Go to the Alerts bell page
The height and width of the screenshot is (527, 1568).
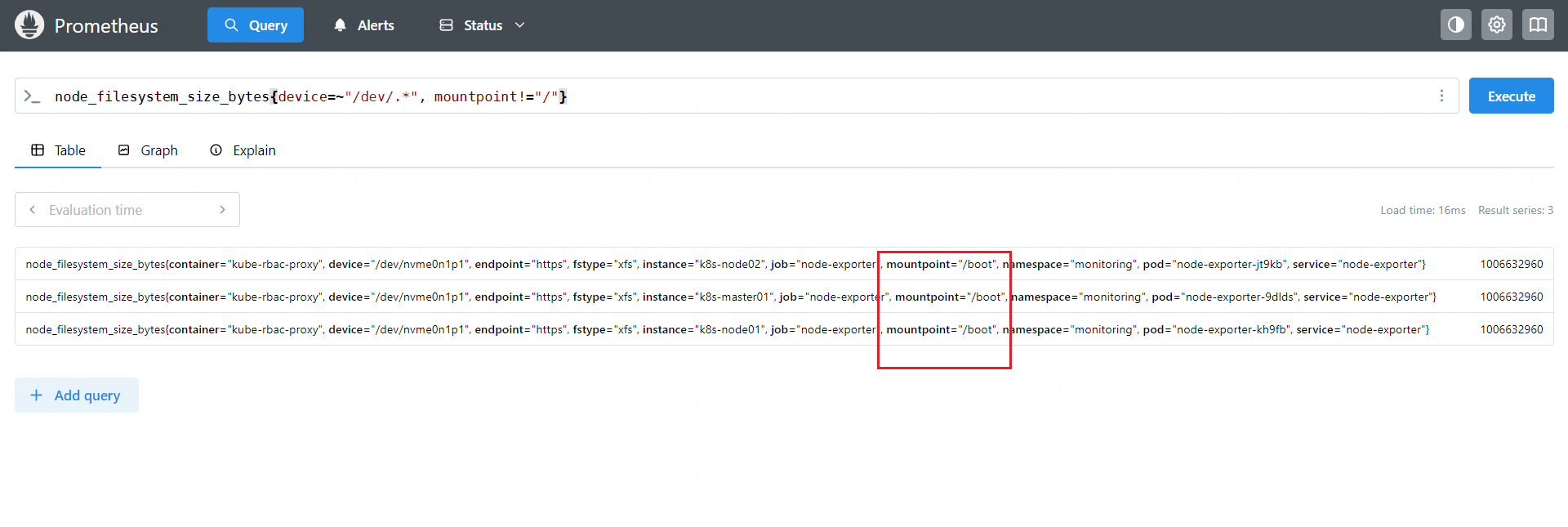364,25
